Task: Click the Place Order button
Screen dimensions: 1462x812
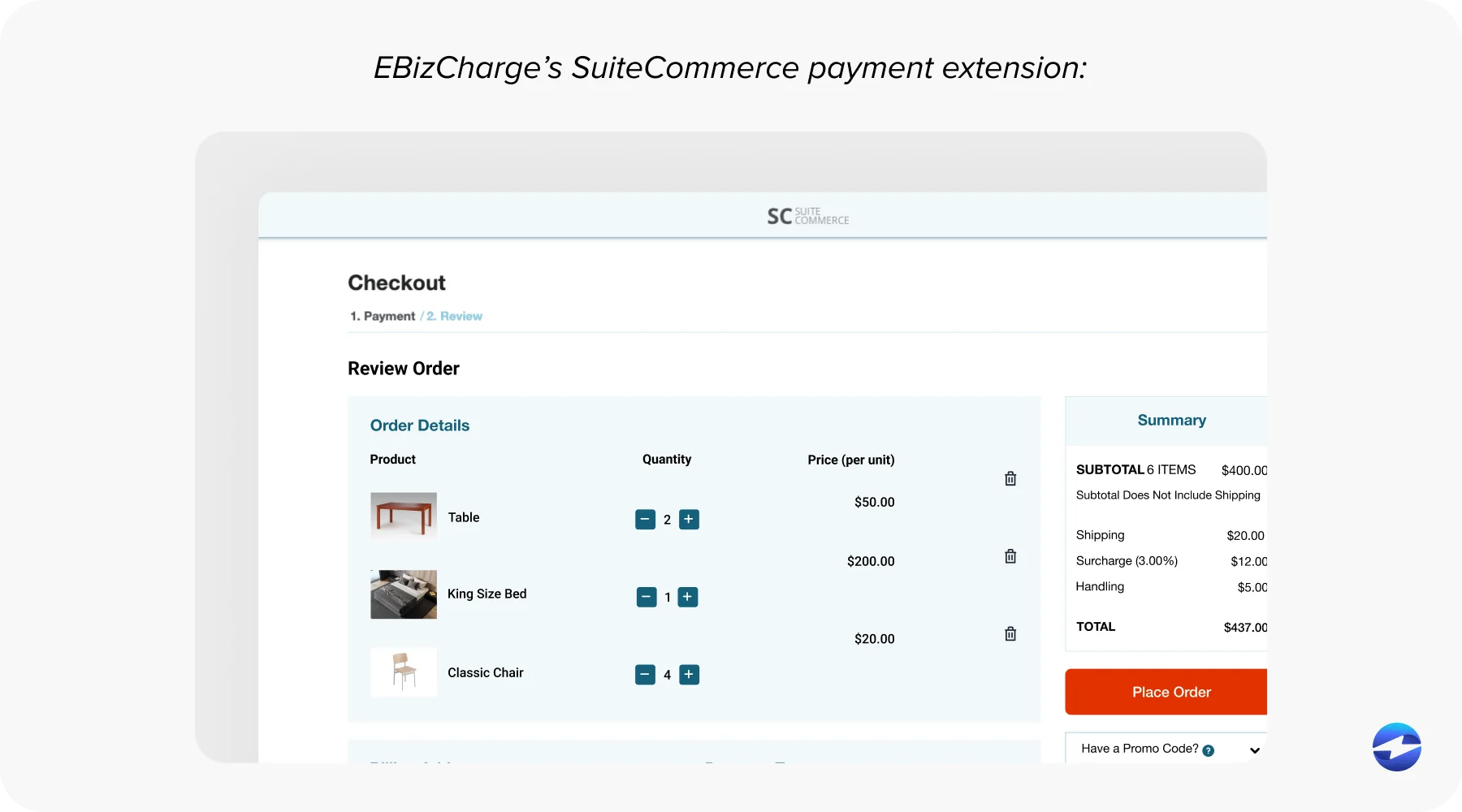Action: pos(1166,692)
